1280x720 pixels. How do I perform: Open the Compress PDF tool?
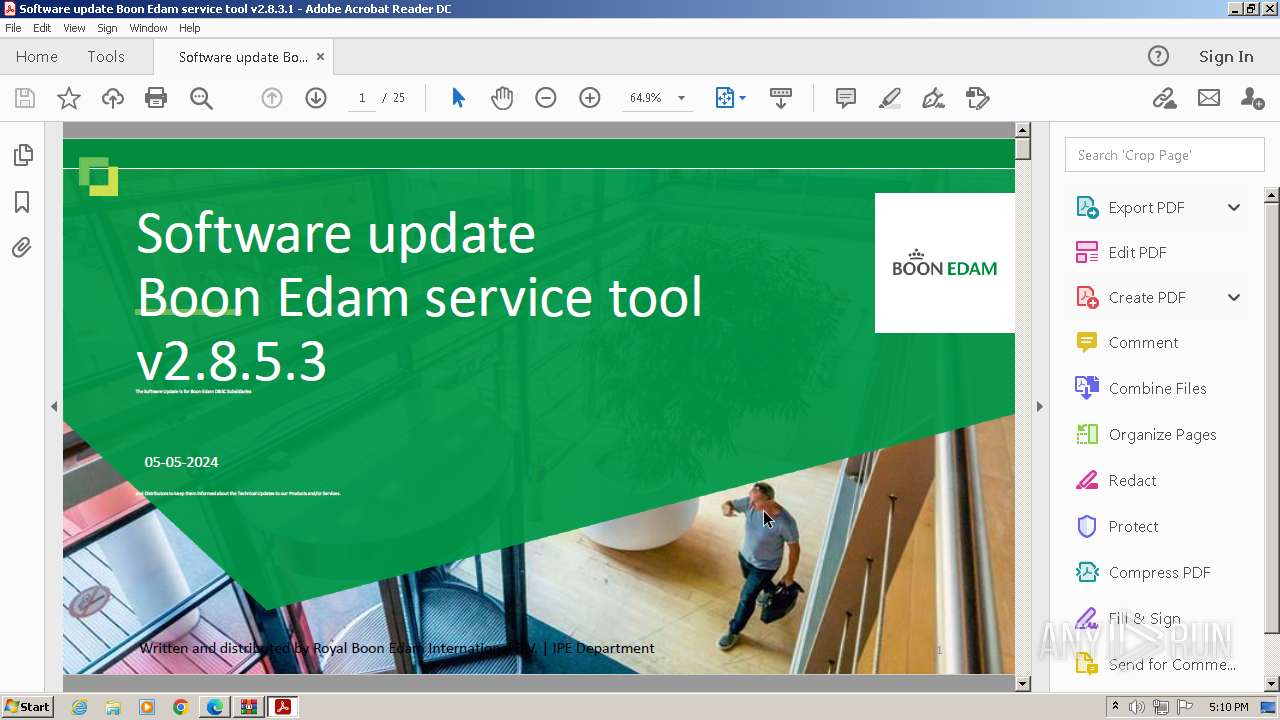click(x=1159, y=573)
